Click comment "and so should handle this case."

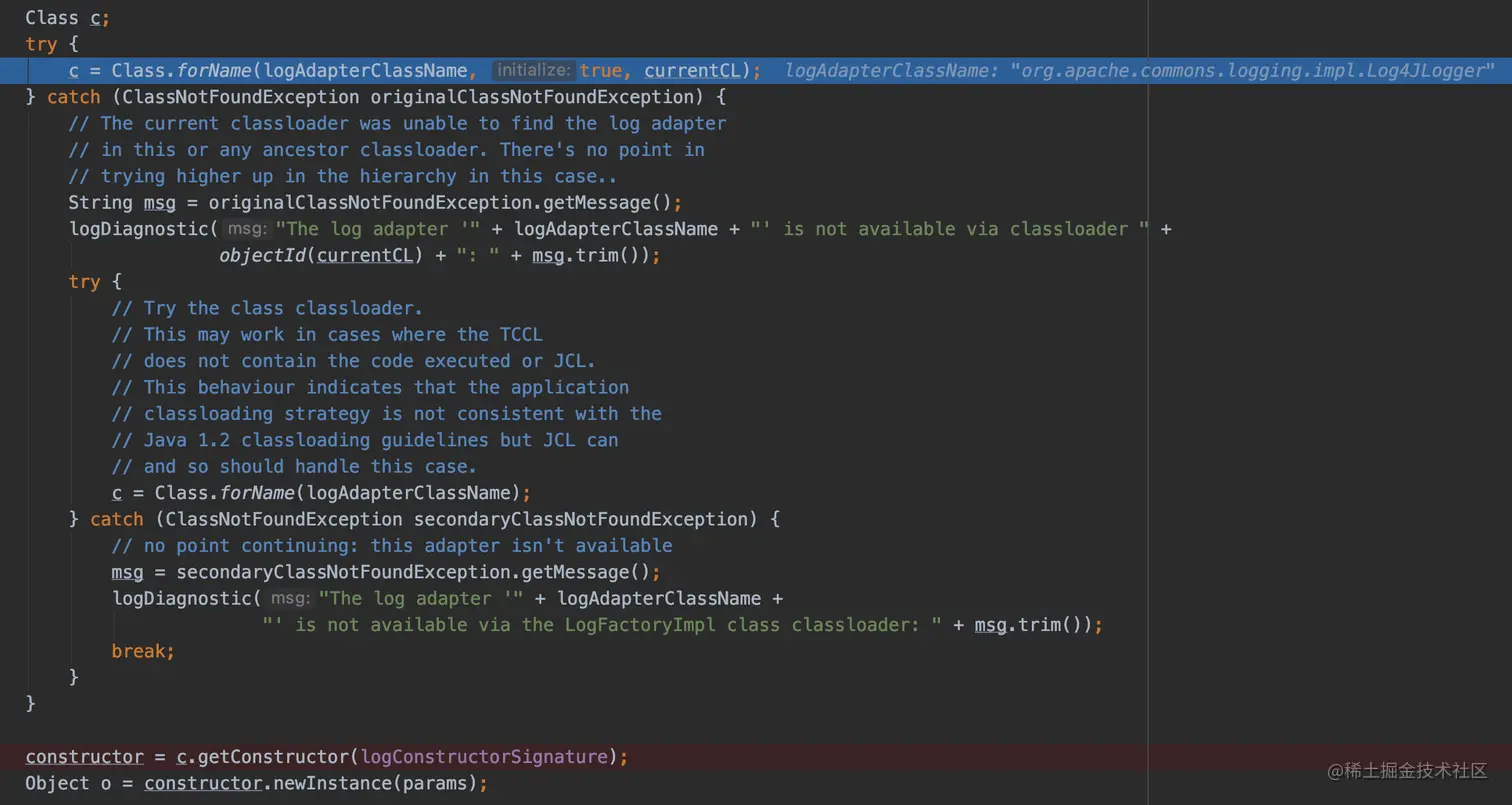point(295,466)
